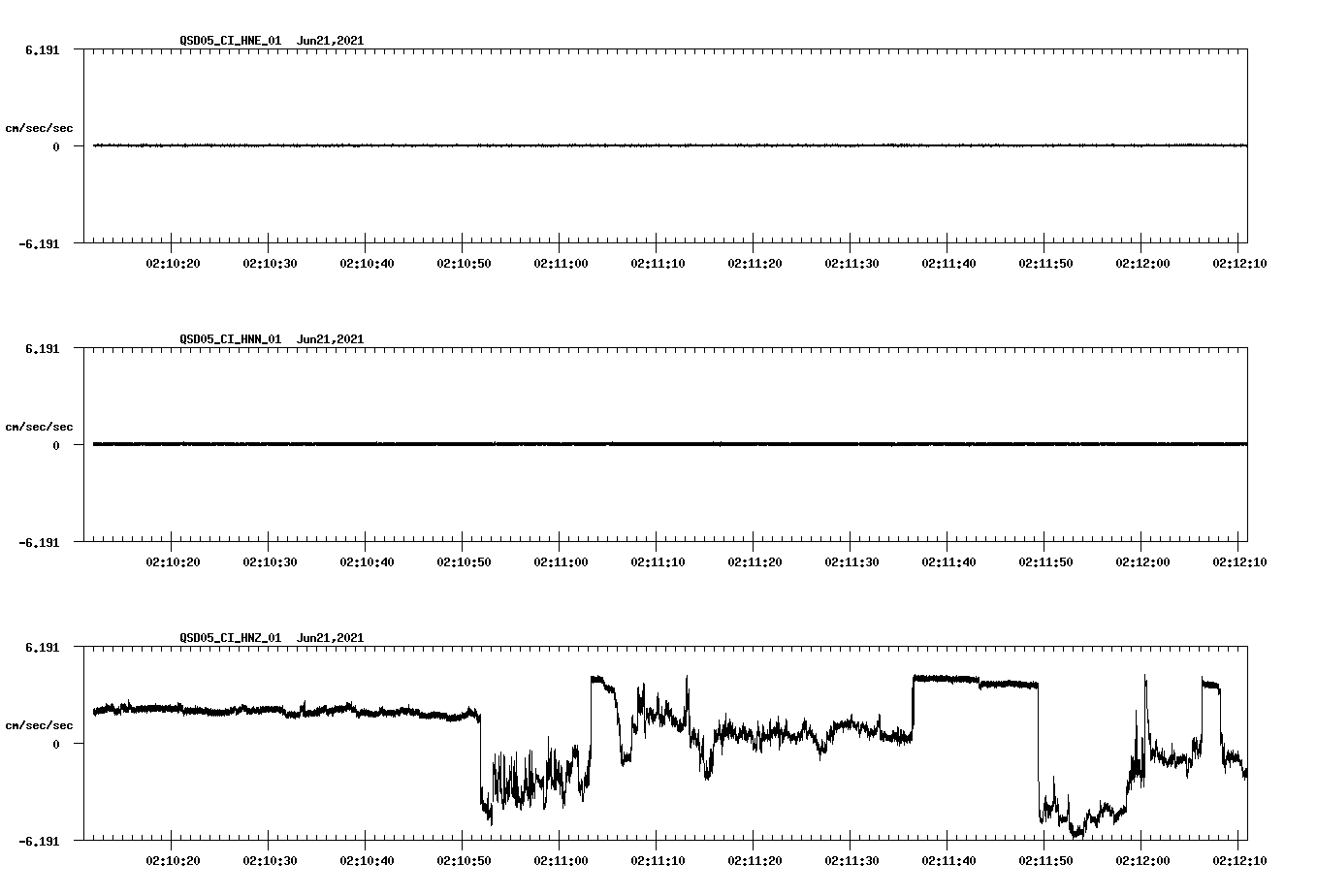Click the cm/sec/sec unit label of HNE chart
The width and height of the screenshot is (1317, 896).
39,128
